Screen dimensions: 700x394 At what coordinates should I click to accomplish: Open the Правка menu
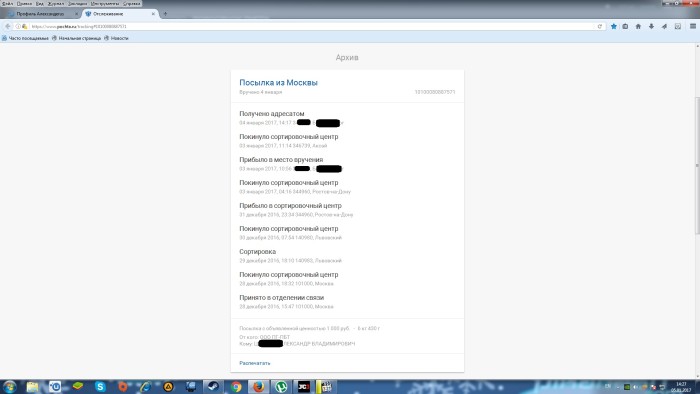[x=24, y=4]
